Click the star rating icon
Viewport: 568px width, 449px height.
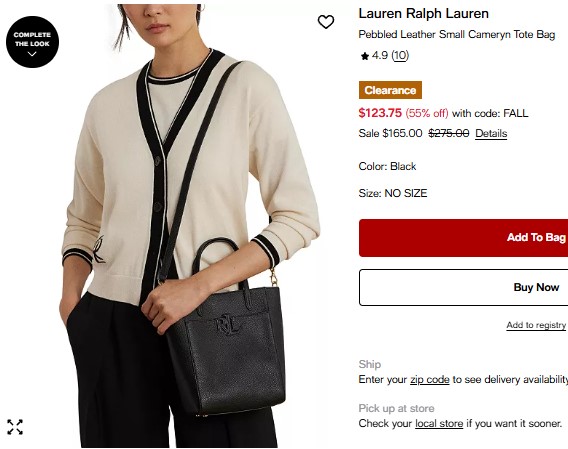tap(364, 56)
